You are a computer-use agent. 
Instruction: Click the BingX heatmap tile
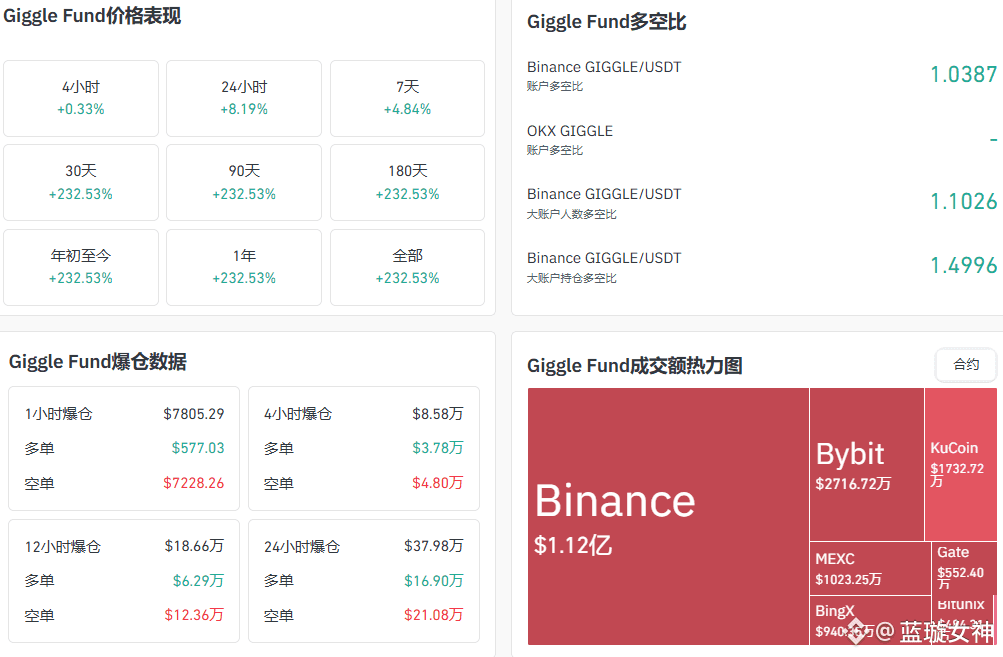[870, 621]
